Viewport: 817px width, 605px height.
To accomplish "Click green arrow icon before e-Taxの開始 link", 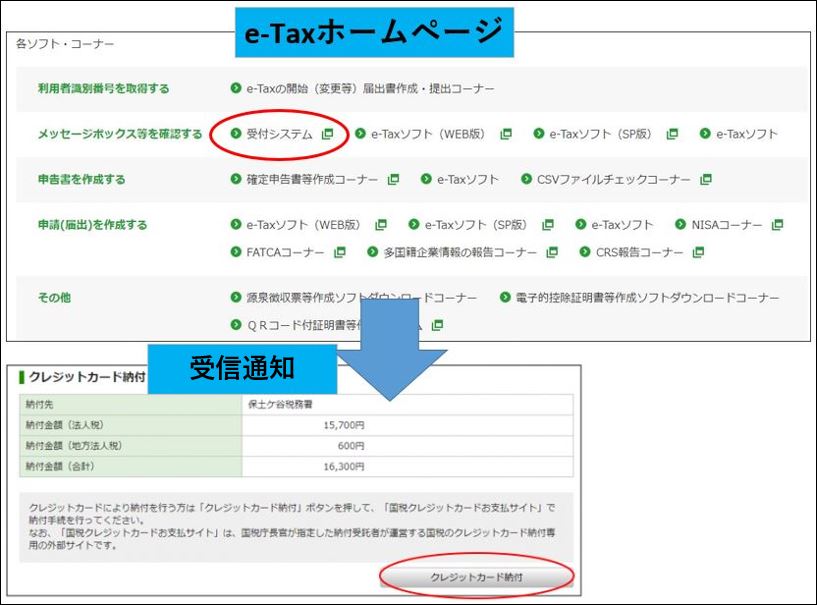I will coord(236,88).
